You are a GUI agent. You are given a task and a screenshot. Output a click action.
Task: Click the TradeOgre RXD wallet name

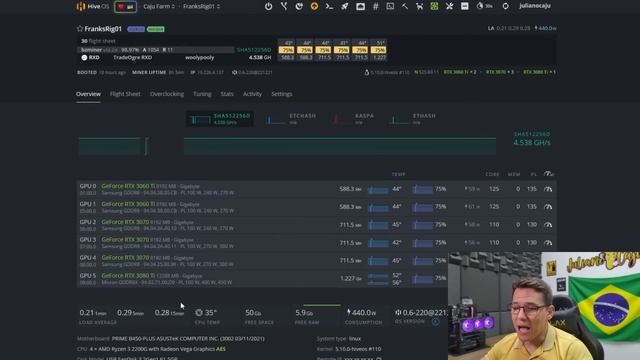coord(133,58)
